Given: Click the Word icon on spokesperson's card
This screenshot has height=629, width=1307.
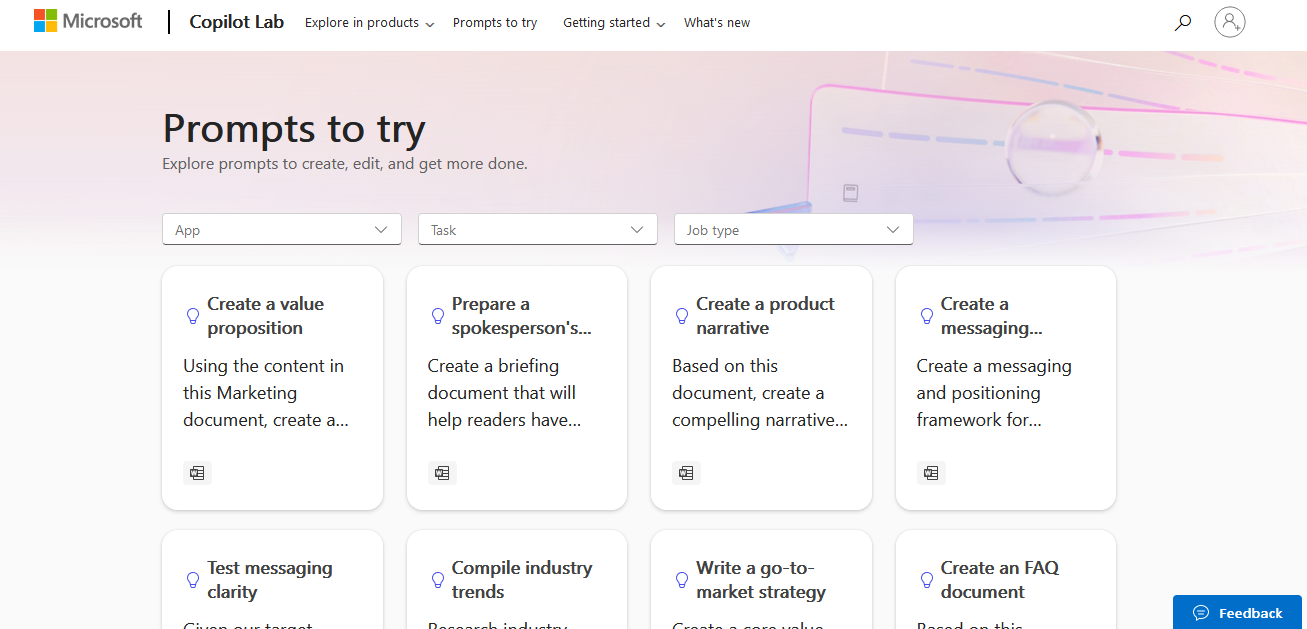Looking at the screenshot, I should pyautogui.click(x=442, y=473).
